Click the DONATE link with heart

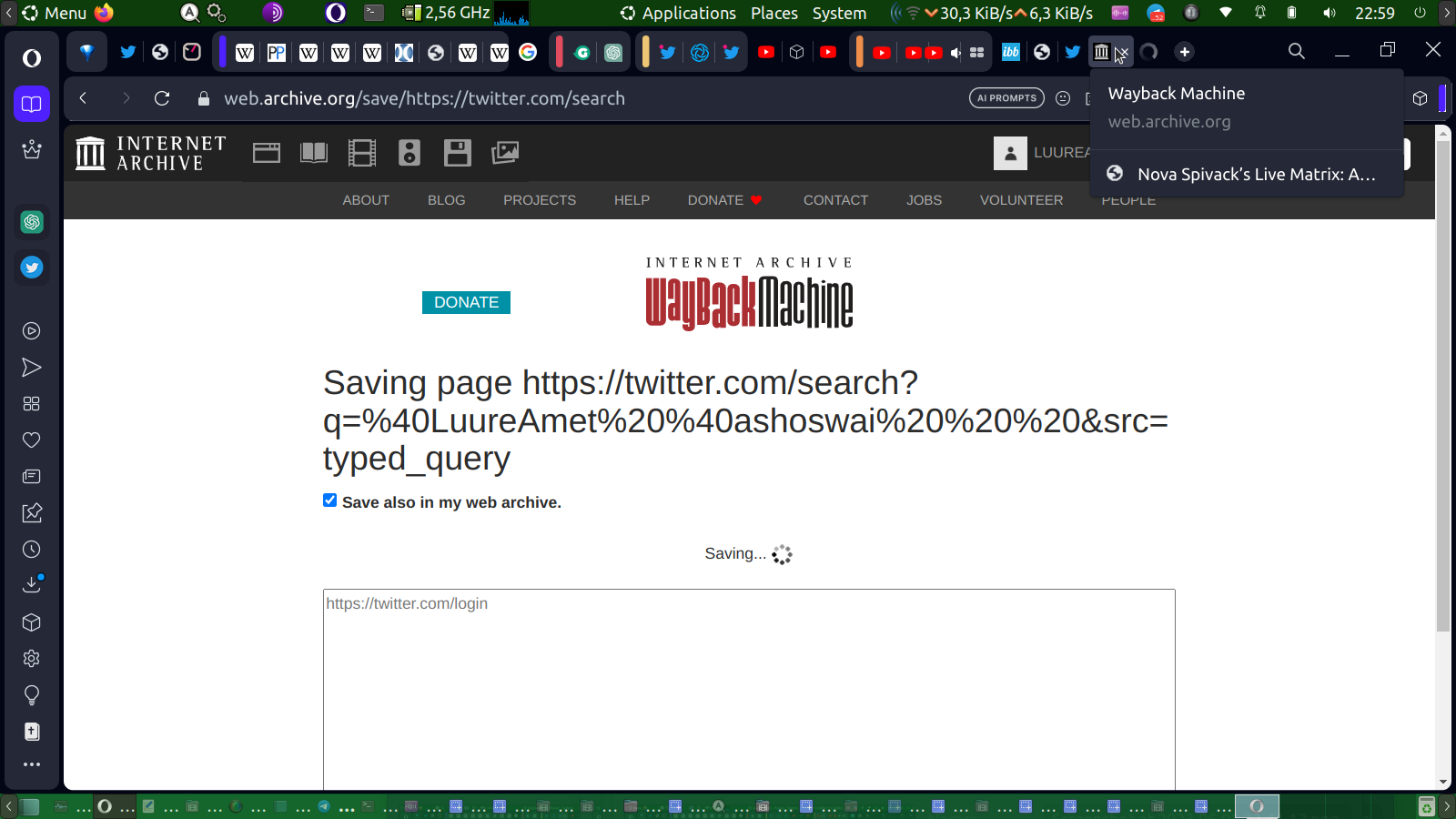click(725, 200)
